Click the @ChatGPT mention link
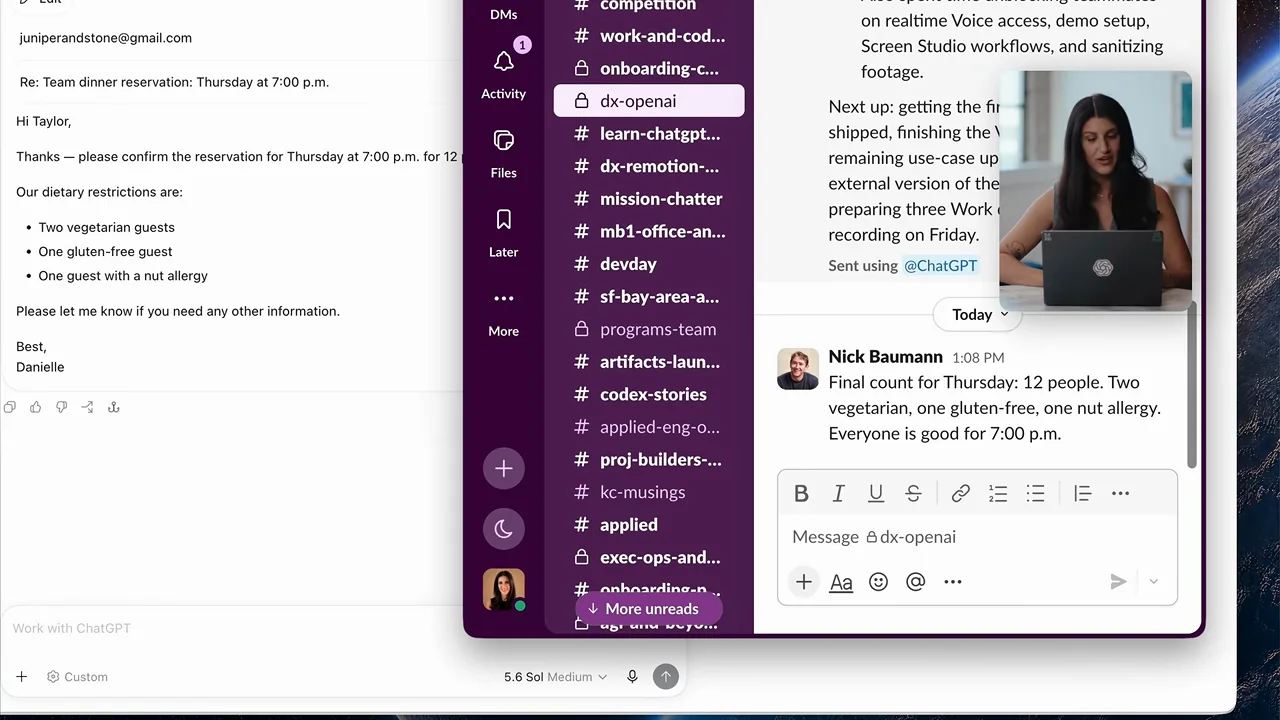 click(940, 266)
